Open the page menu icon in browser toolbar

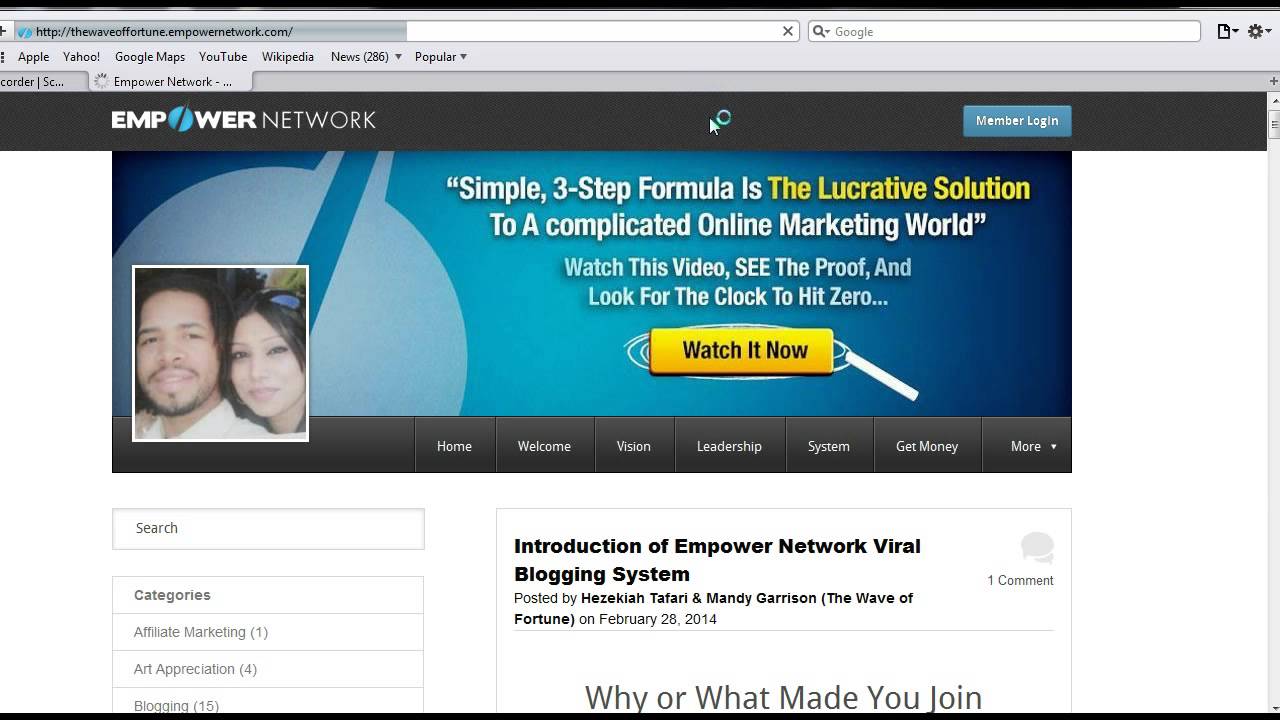point(1227,31)
